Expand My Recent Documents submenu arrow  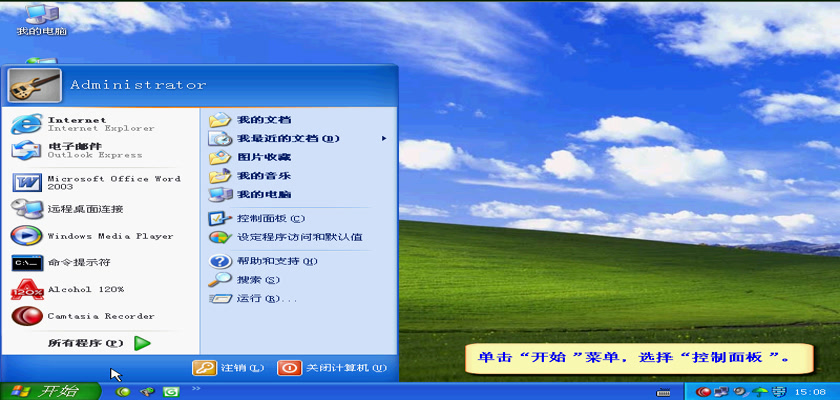384,139
